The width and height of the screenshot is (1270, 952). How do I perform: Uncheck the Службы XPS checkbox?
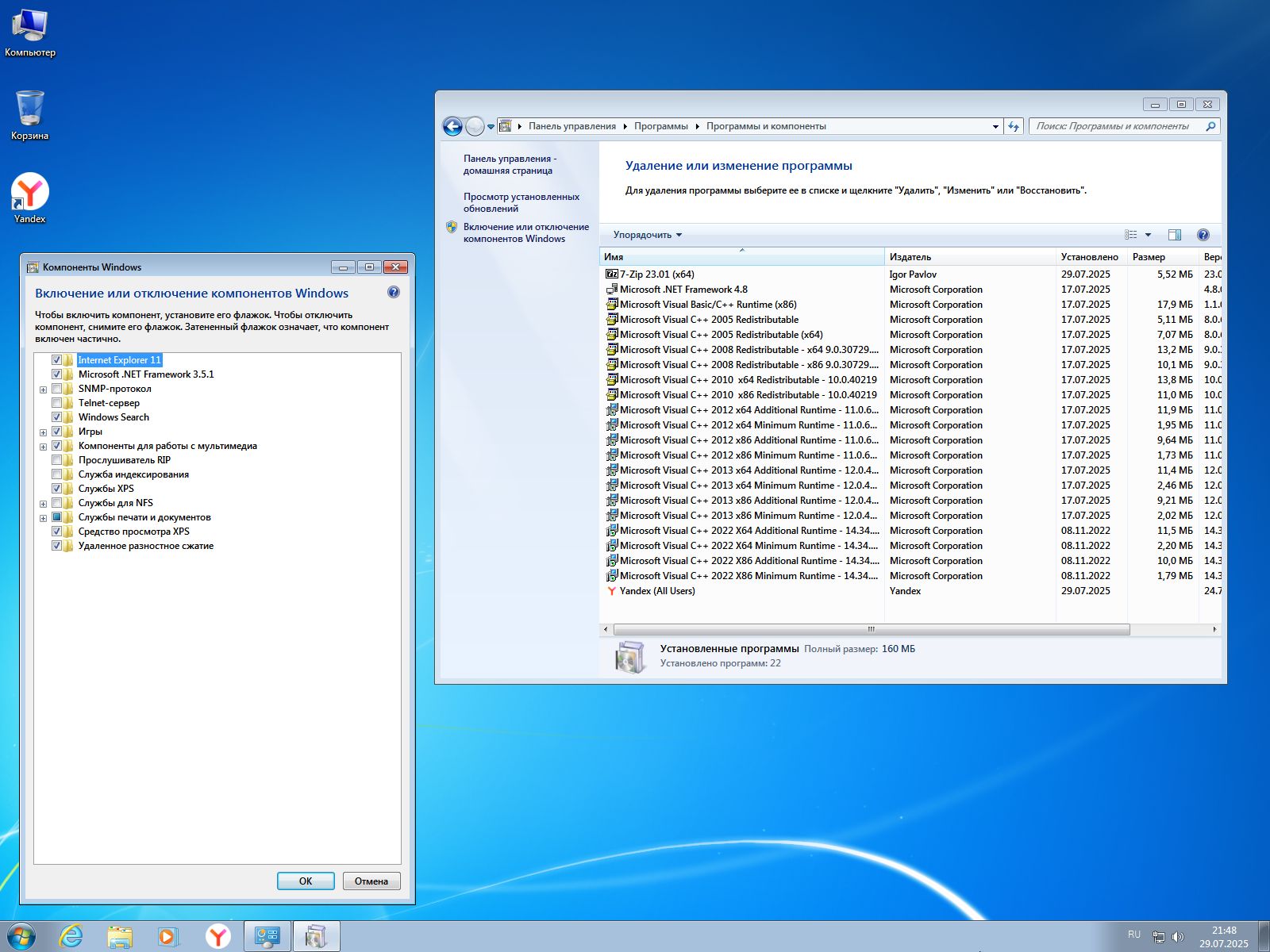click(x=56, y=489)
